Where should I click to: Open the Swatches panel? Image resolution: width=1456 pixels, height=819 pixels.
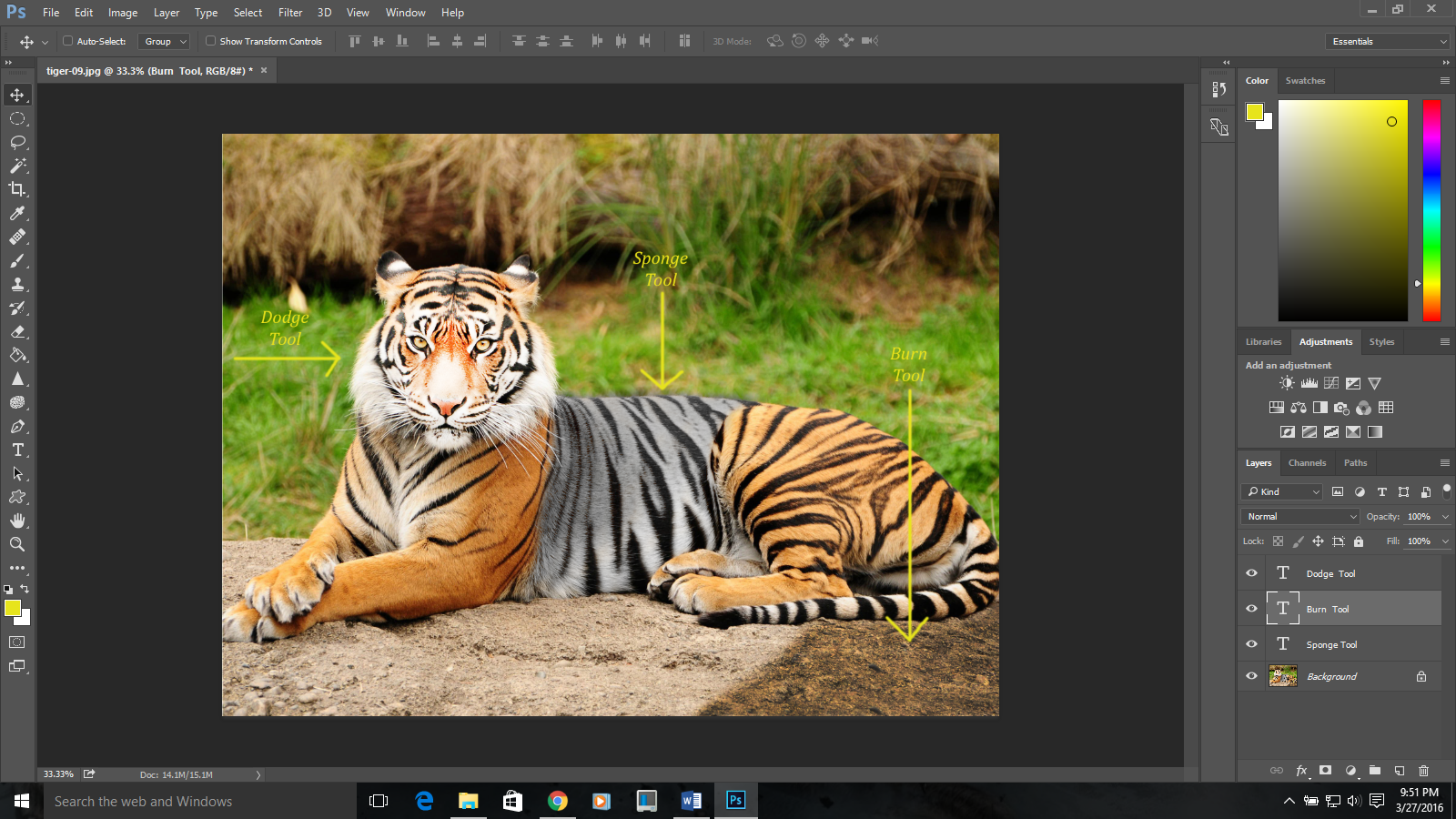coord(1305,80)
